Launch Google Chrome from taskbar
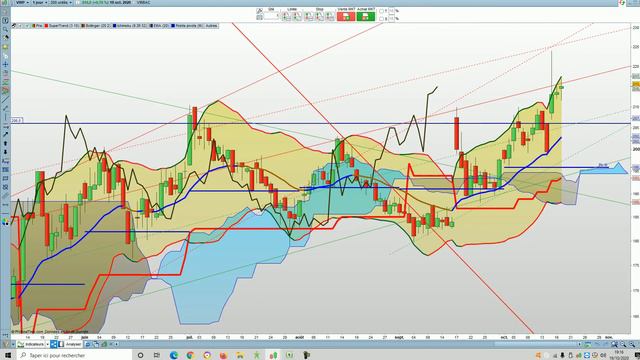The height and width of the screenshot is (360, 640). tap(190, 355)
